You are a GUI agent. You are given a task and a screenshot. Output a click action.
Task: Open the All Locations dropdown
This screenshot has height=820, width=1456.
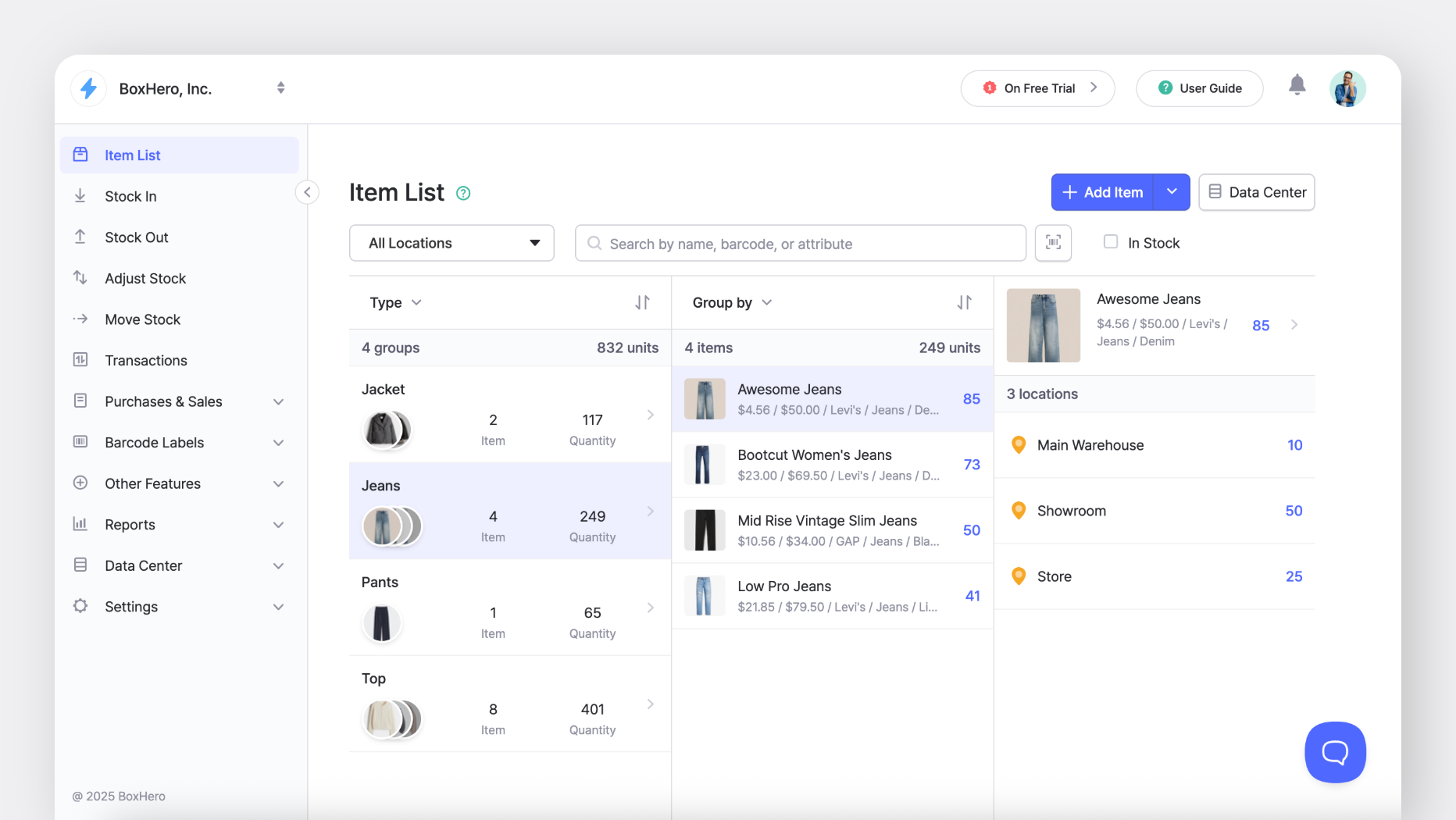[x=451, y=243]
